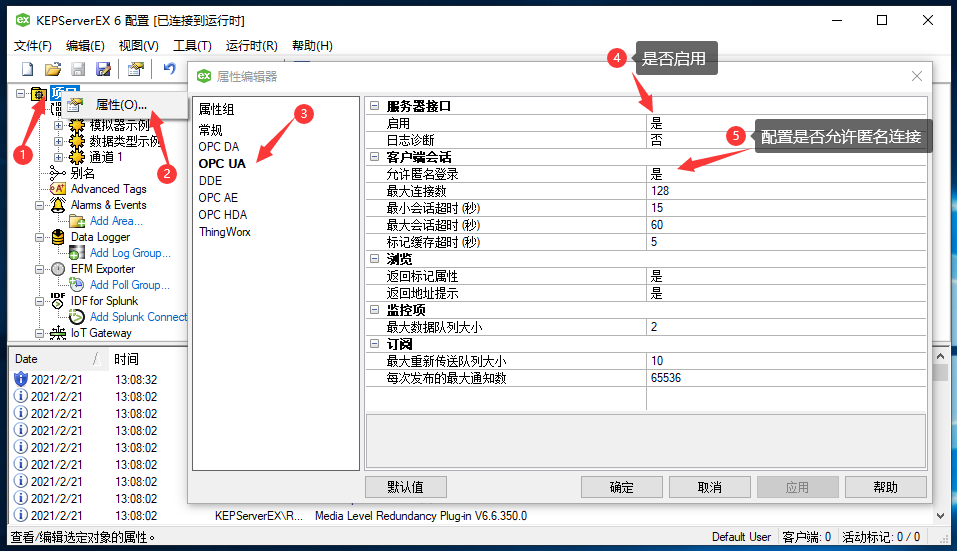957x551 pixels.
Task: Click the Open project folder icon
Action: point(53,69)
